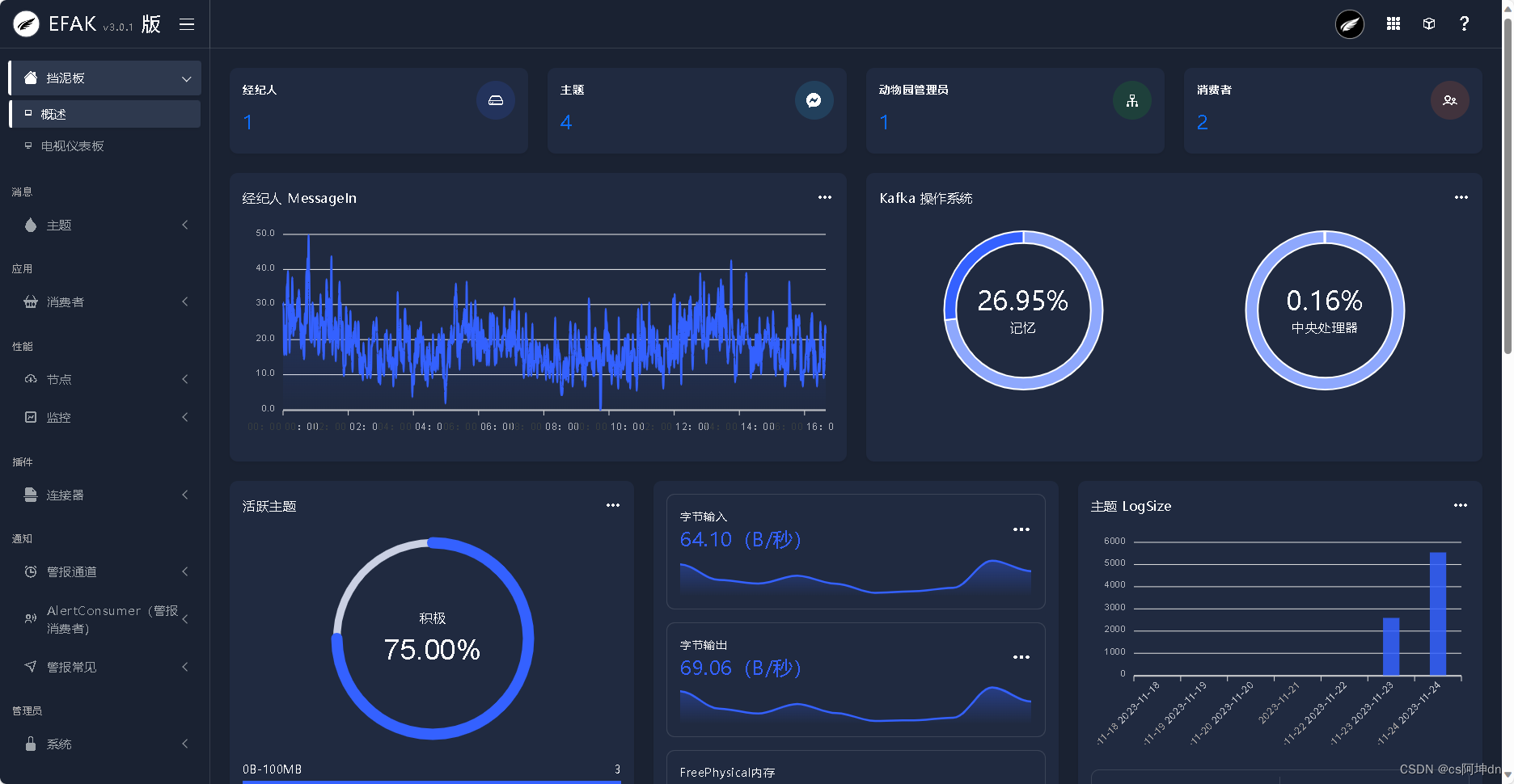Select the 经纪人 broker card icon

(496, 100)
